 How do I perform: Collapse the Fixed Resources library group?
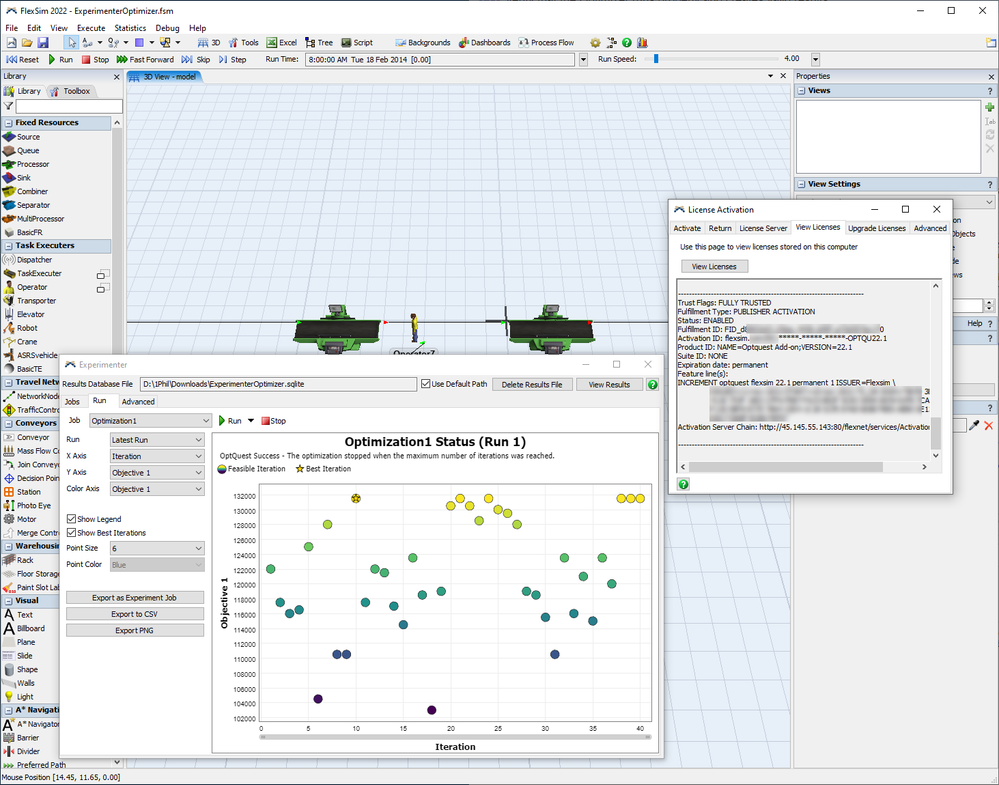(9, 123)
